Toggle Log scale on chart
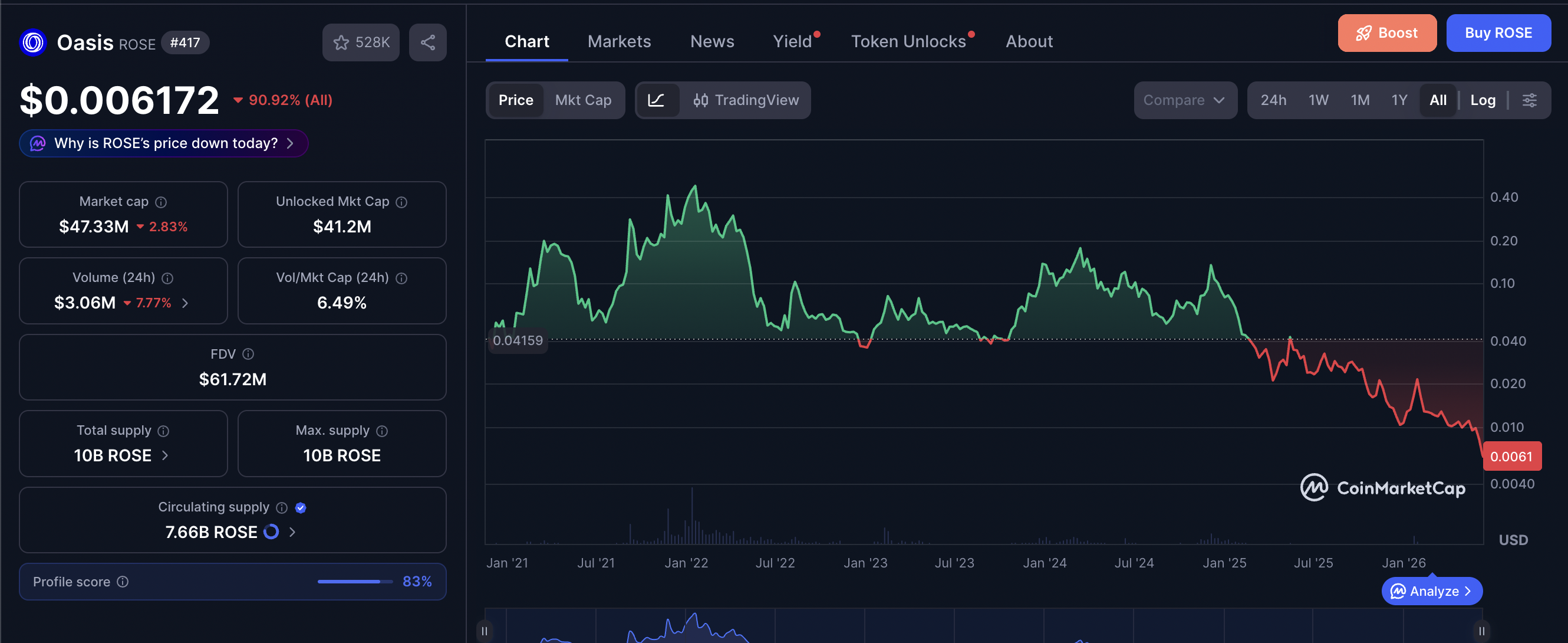 coord(1483,100)
